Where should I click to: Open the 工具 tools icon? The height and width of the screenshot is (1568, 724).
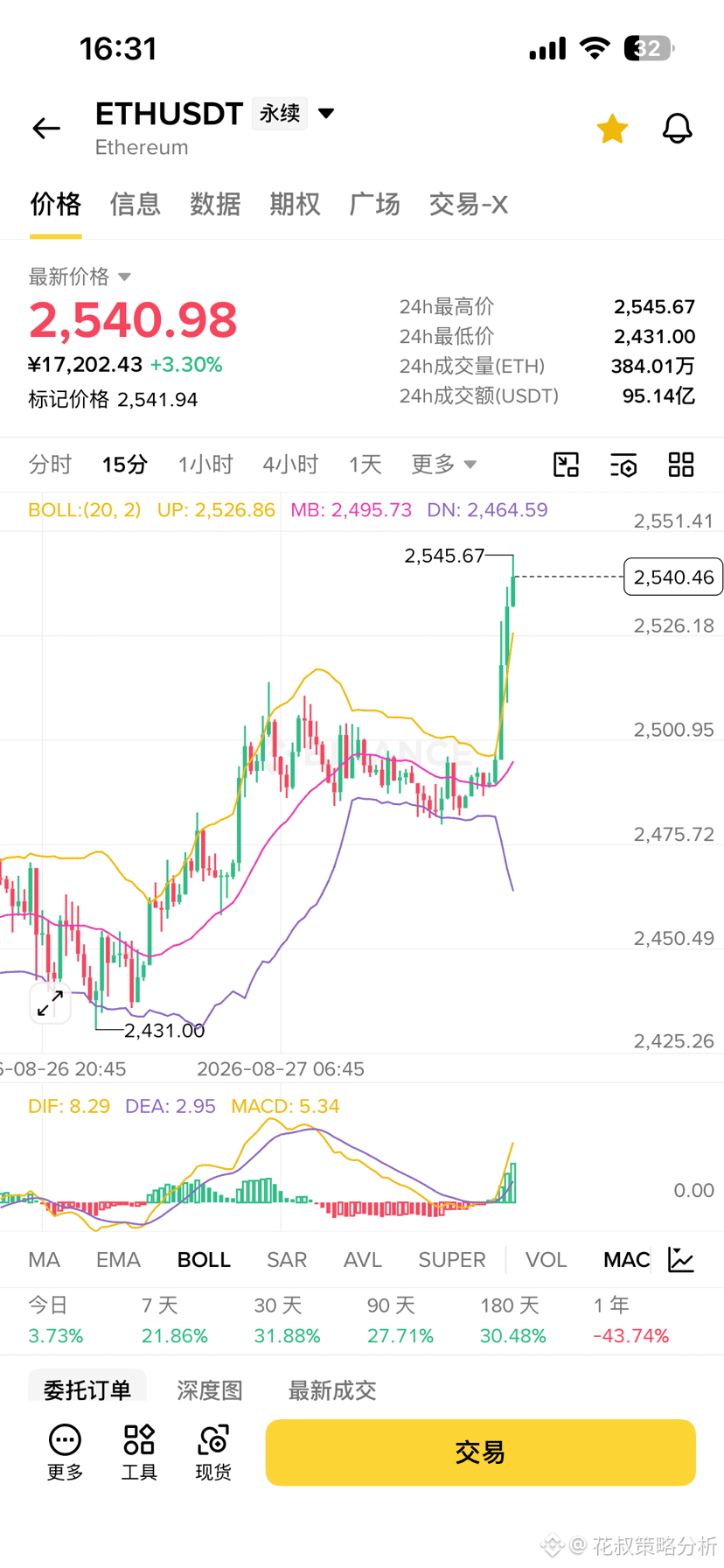point(139,1452)
